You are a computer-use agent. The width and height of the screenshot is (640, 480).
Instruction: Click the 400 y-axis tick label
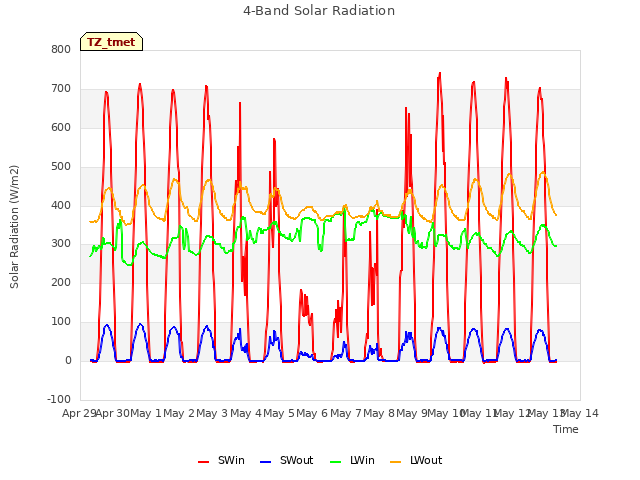61,205
